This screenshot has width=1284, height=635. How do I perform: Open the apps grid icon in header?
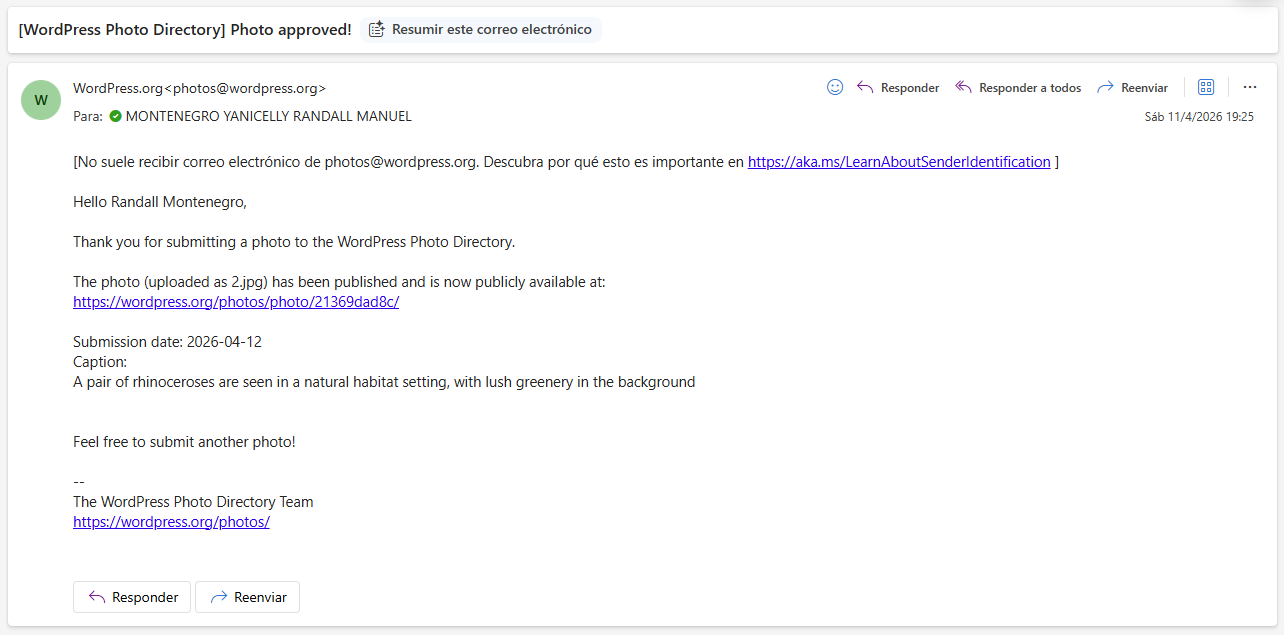click(1206, 87)
